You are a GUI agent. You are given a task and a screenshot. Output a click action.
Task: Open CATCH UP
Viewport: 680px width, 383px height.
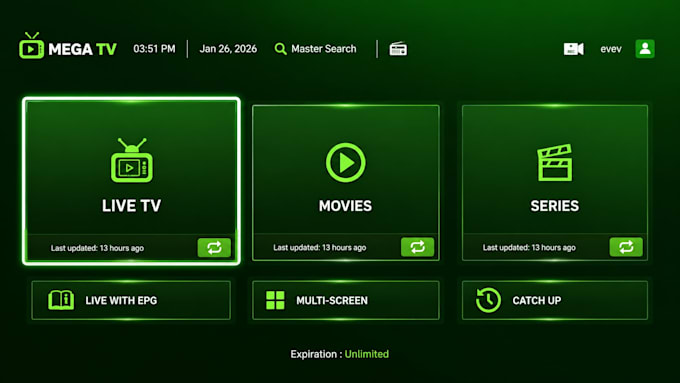(x=555, y=300)
